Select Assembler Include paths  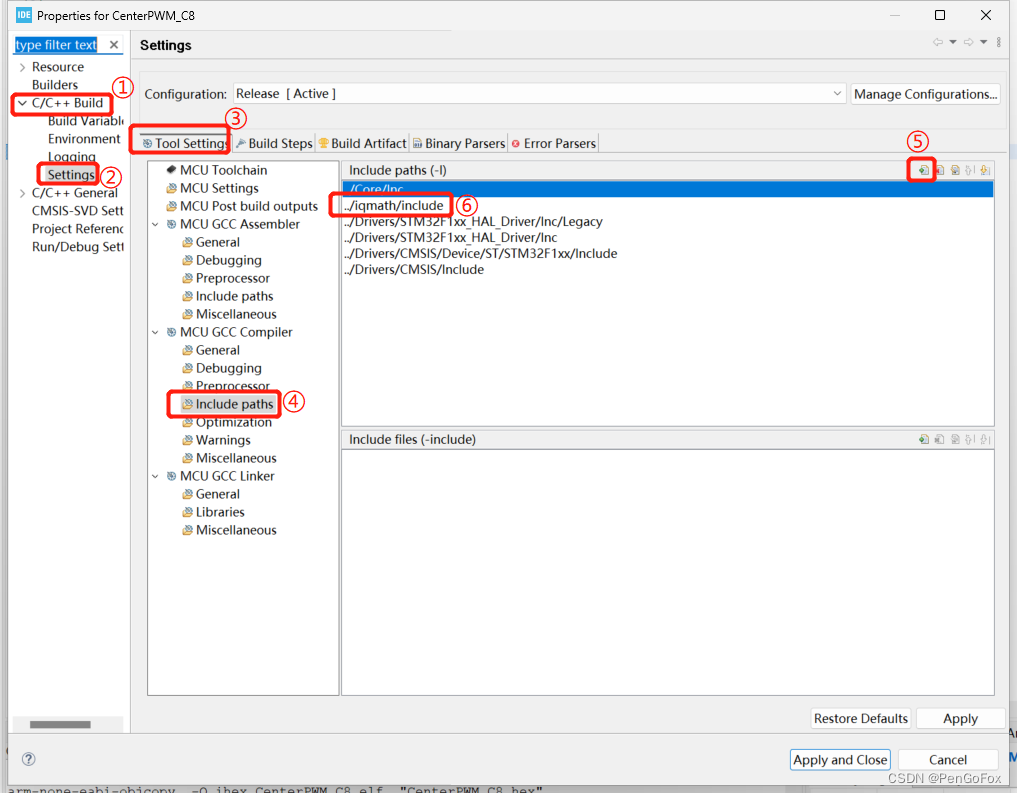pos(228,296)
